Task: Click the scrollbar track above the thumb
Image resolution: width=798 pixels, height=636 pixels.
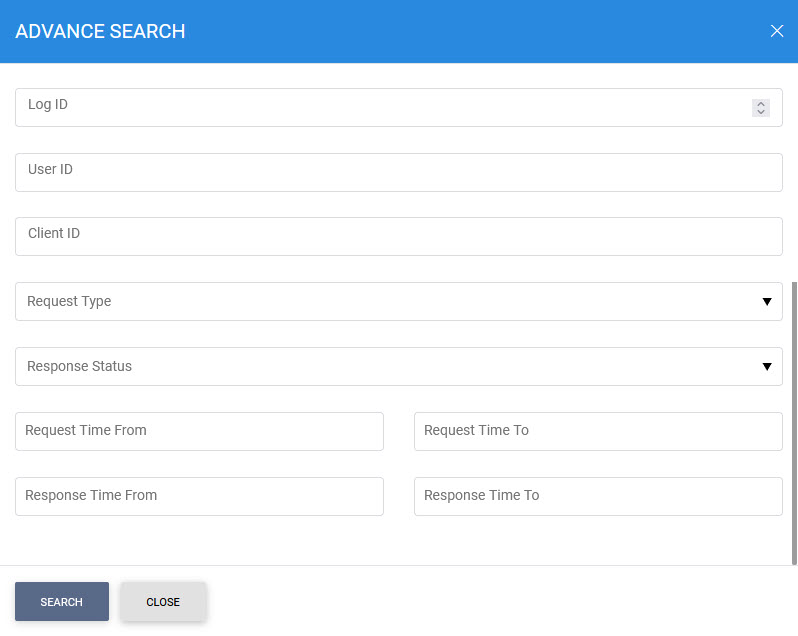Action: point(794,170)
